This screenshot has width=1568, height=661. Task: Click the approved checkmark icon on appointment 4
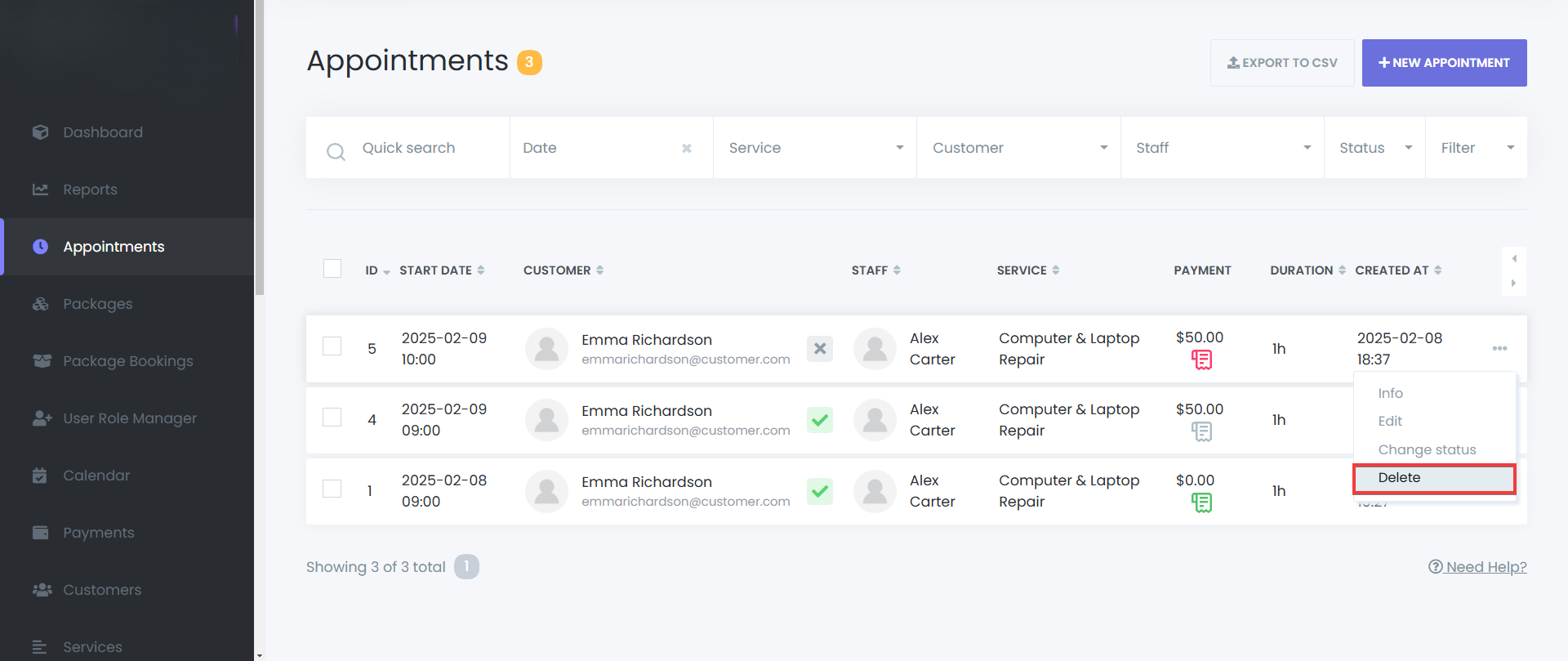pos(820,420)
